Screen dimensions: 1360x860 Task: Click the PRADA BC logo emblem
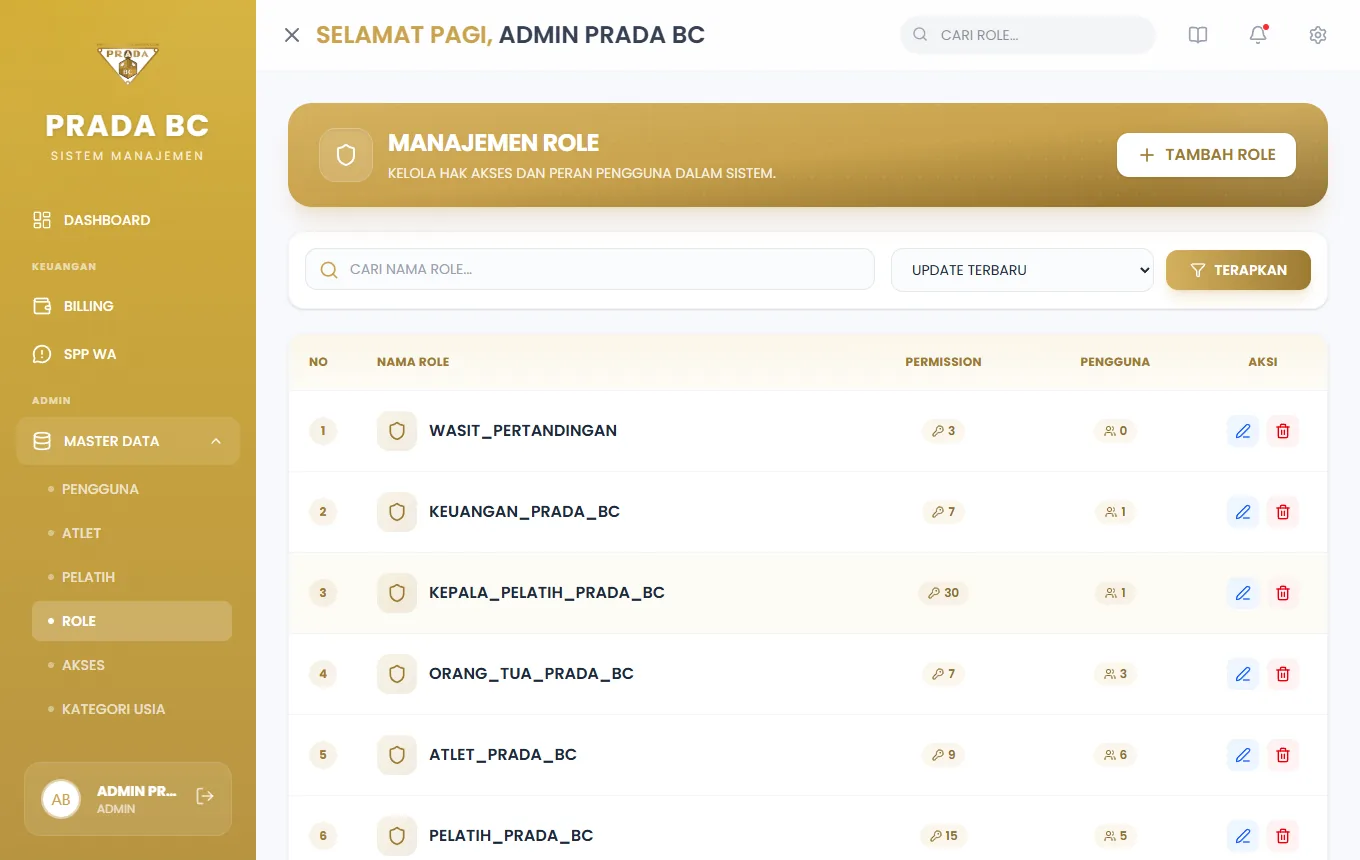point(128,65)
